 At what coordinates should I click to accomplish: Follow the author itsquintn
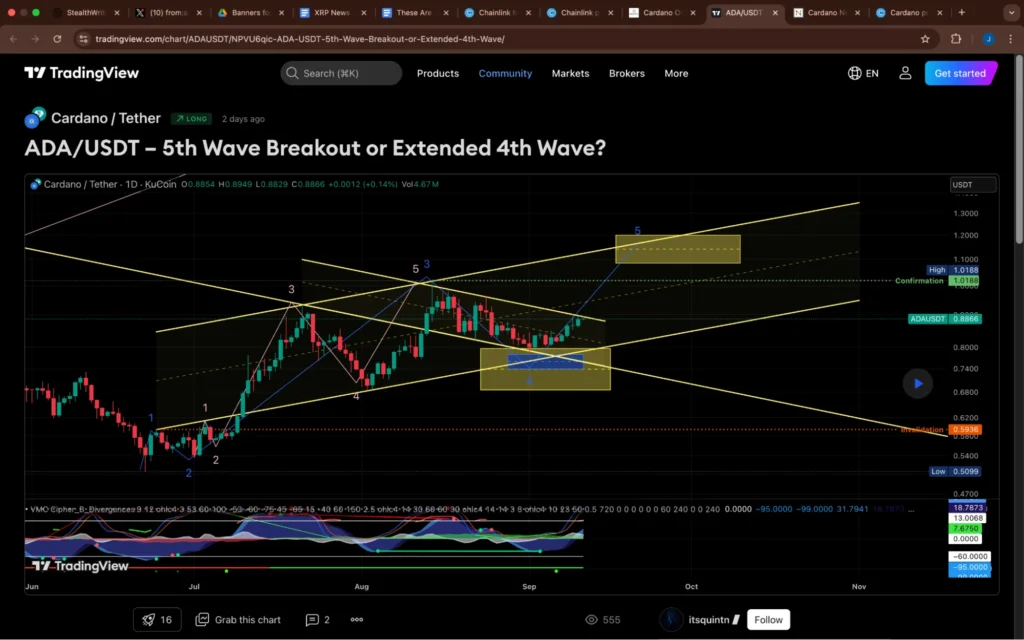click(768, 620)
